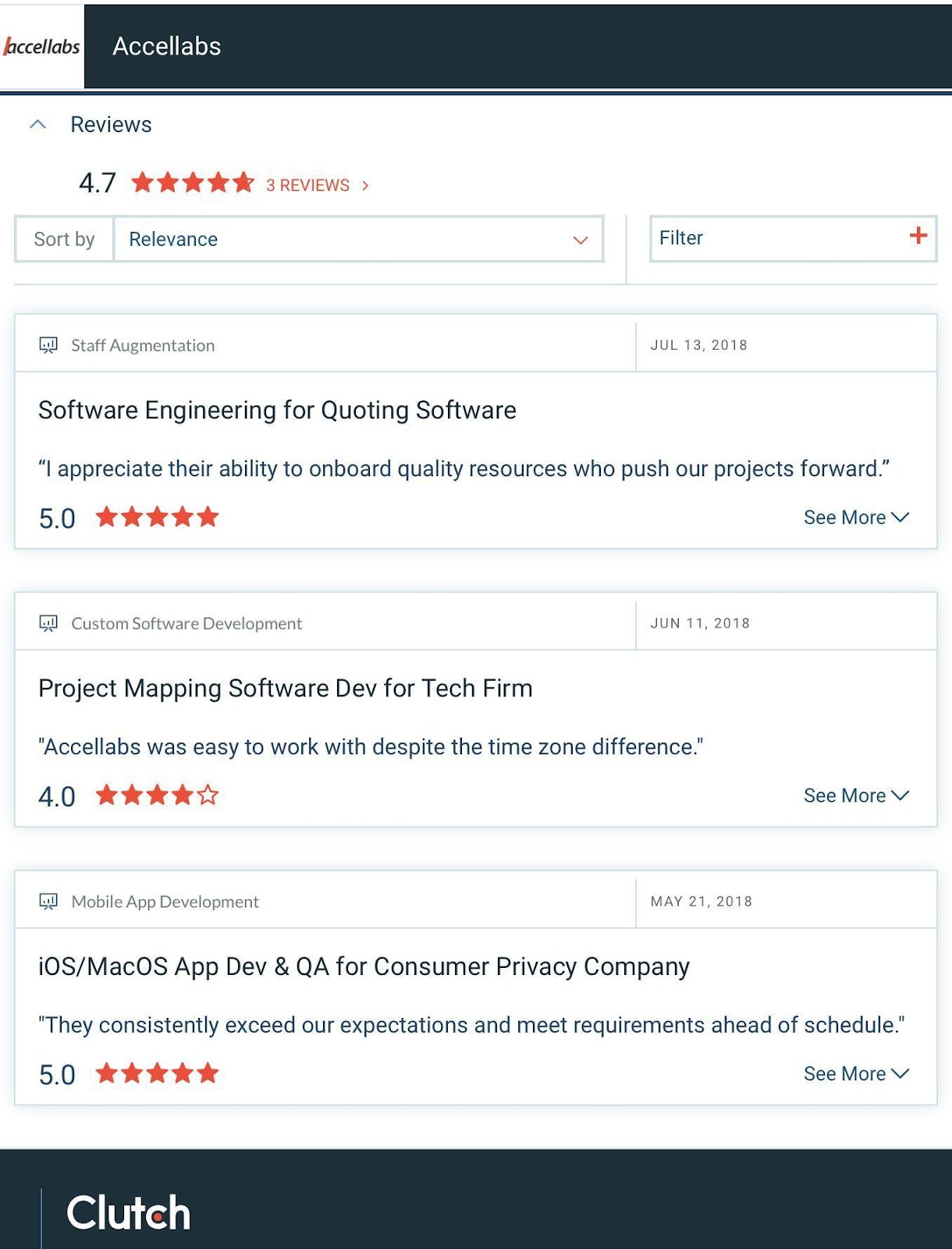Expand See More on Project Mapping review
Image resolution: width=952 pixels, height=1249 pixels.
click(856, 795)
